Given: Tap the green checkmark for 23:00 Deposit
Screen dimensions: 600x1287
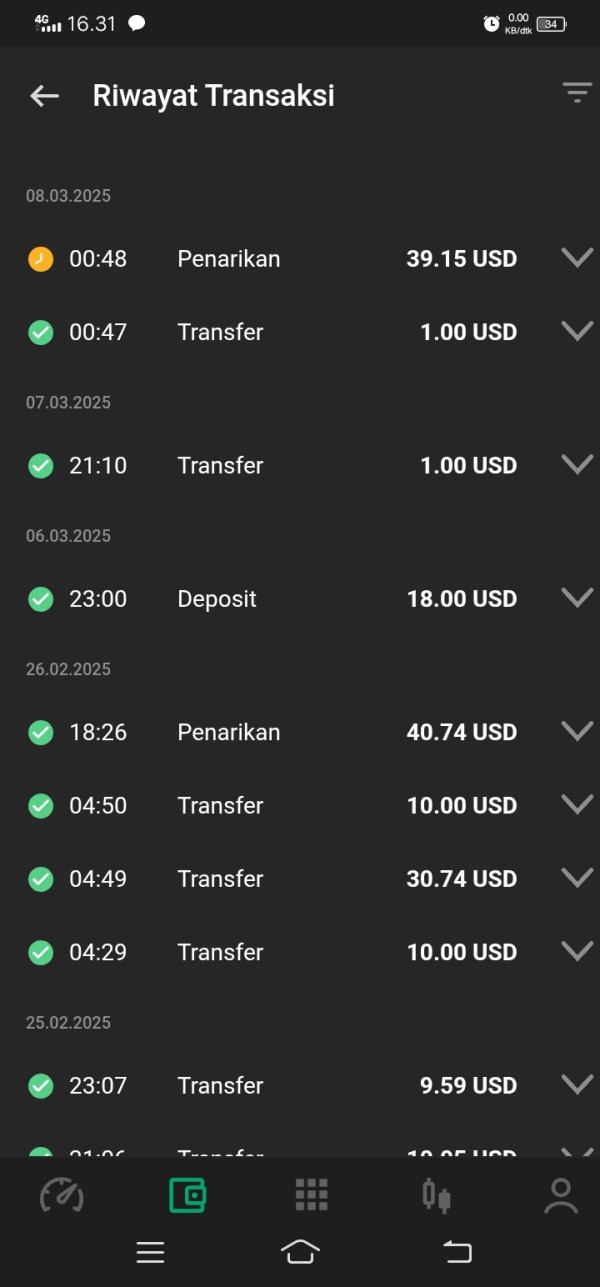Looking at the screenshot, I should click(x=41, y=599).
